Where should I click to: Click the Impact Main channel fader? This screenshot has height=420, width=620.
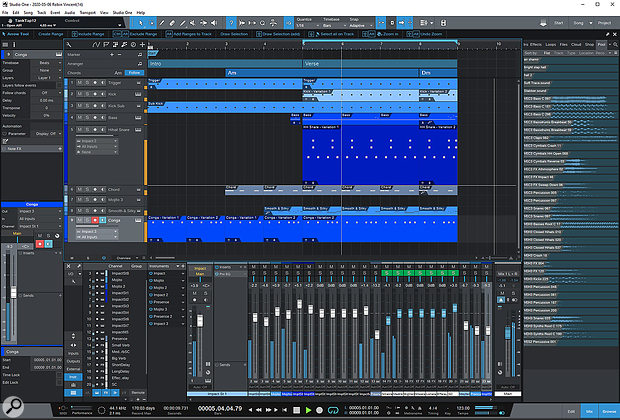pyautogui.click(x=200, y=320)
